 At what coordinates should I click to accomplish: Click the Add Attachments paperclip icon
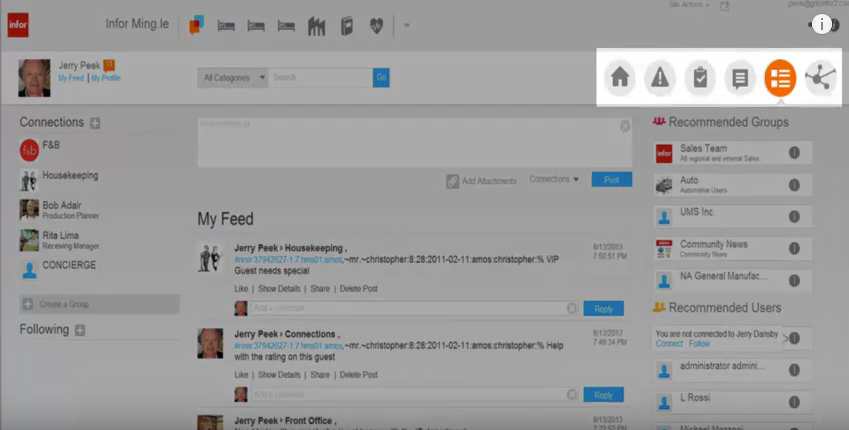[452, 181]
